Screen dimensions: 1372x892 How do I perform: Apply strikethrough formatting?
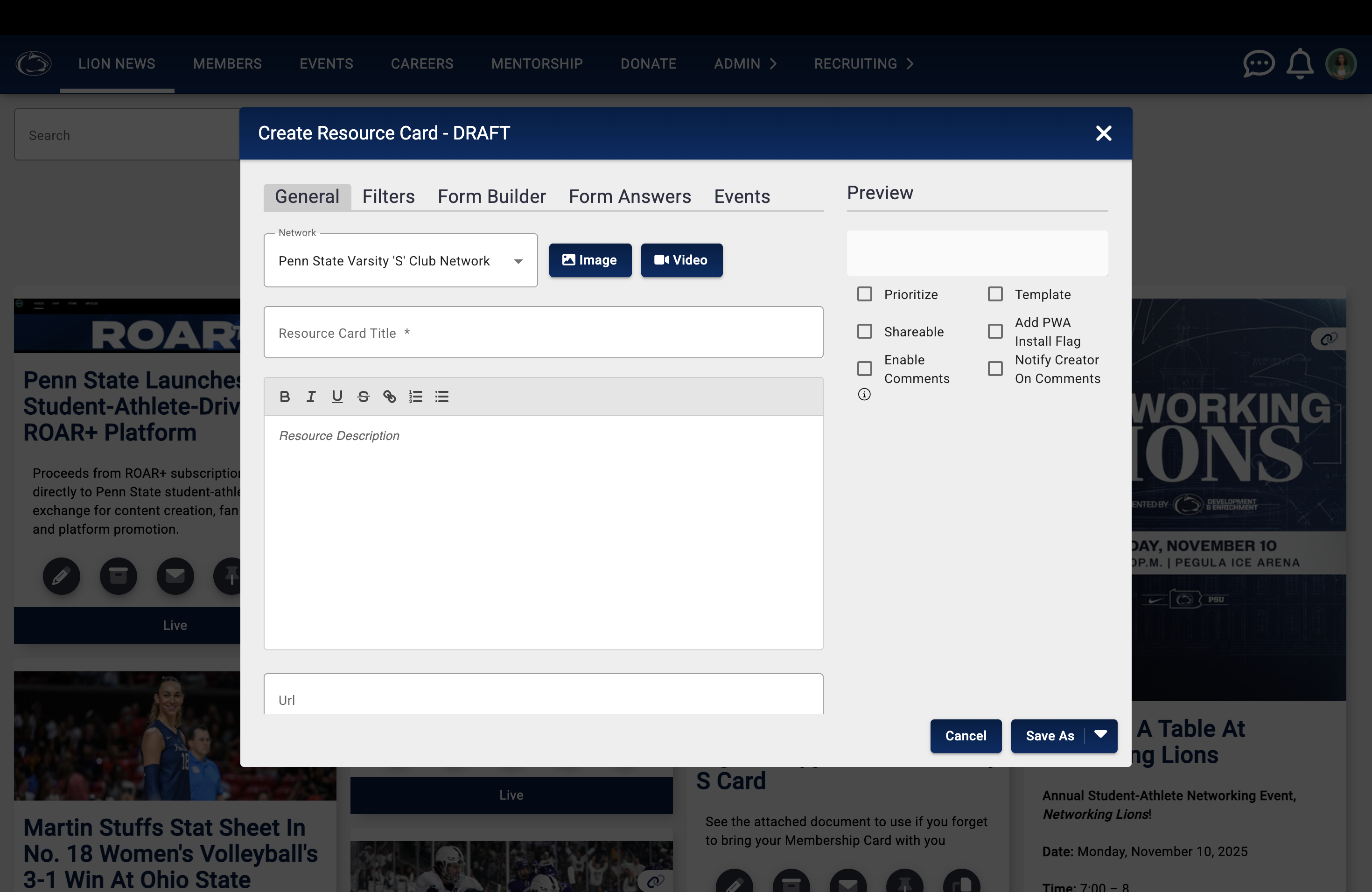tap(363, 397)
